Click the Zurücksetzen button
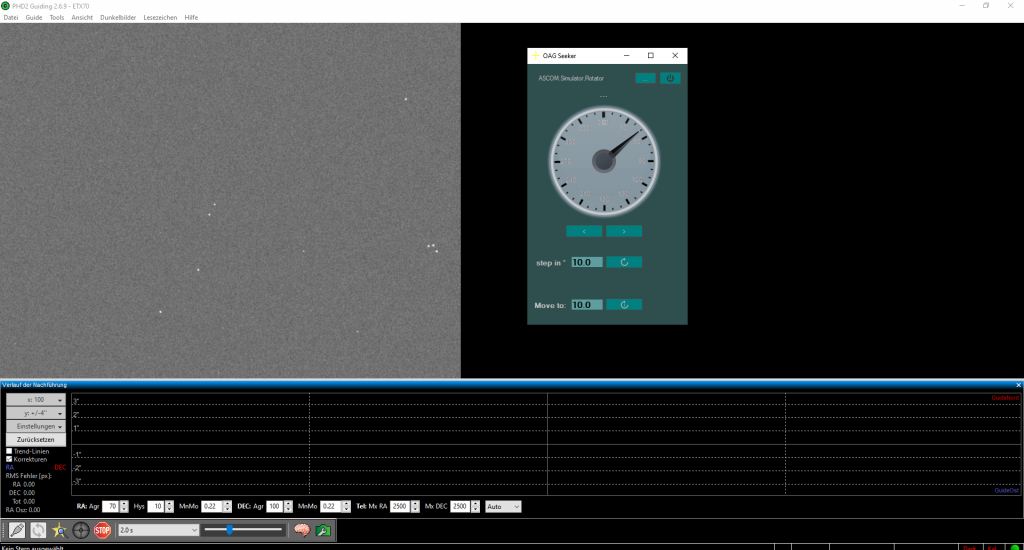The height and width of the screenshot is (550, 1024). [x=37, y=440]
